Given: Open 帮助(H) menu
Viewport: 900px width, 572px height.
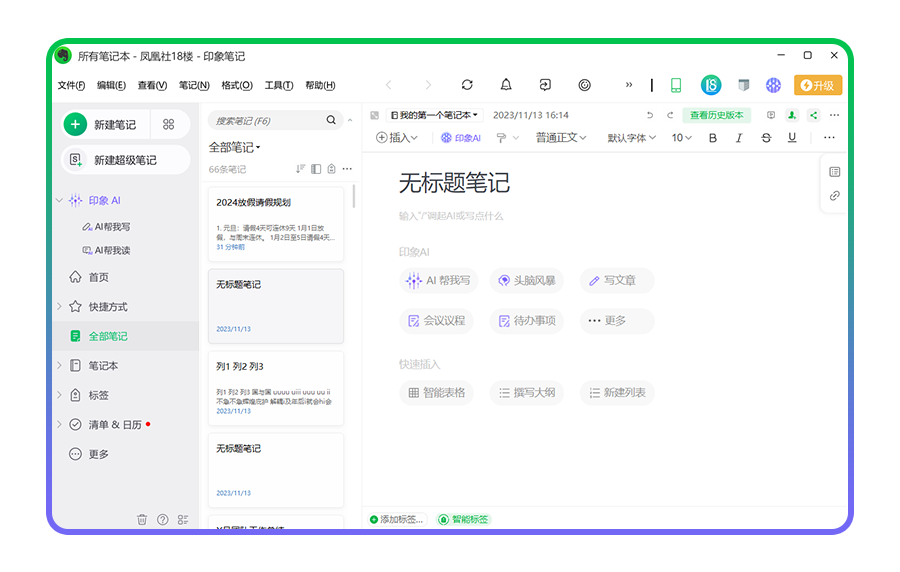Looking at the screenshot, I should tap(320, 85).
